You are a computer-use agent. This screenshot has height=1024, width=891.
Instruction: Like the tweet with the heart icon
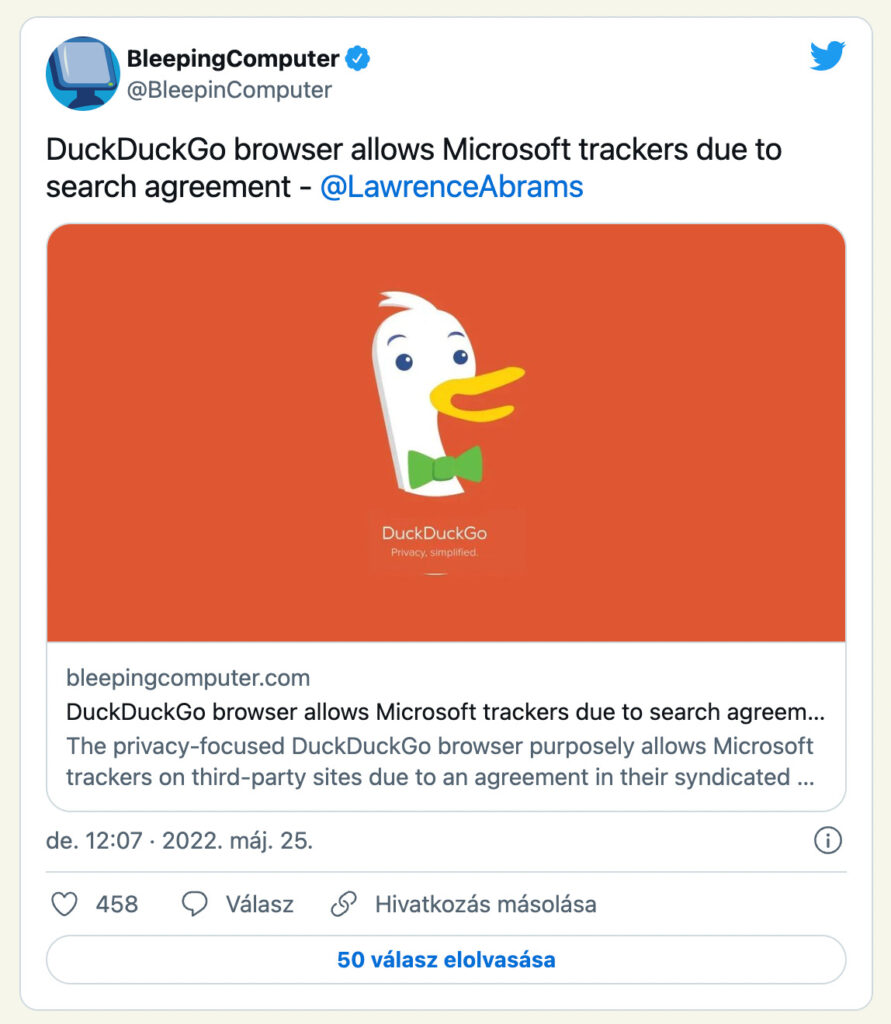64,905
